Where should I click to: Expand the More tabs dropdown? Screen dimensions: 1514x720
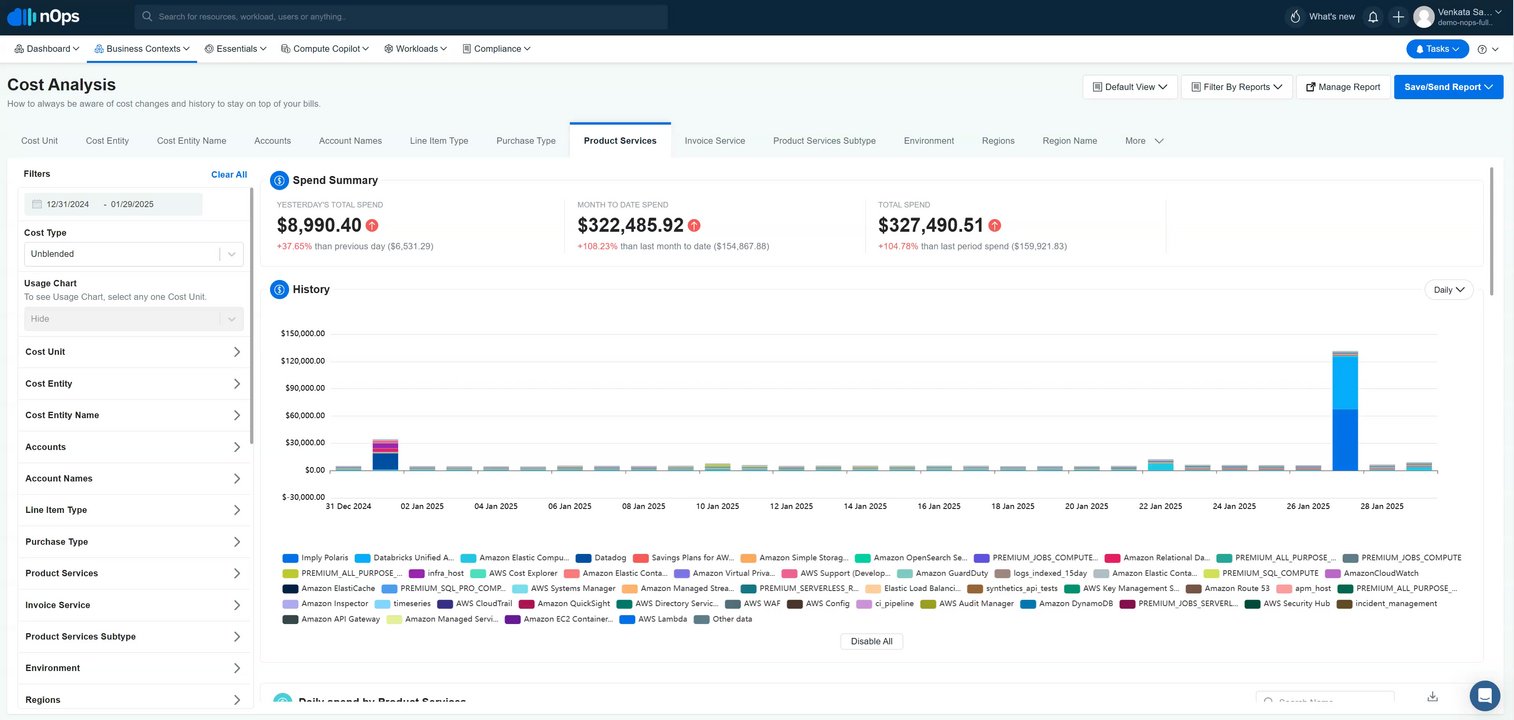tap(1144, 141)
